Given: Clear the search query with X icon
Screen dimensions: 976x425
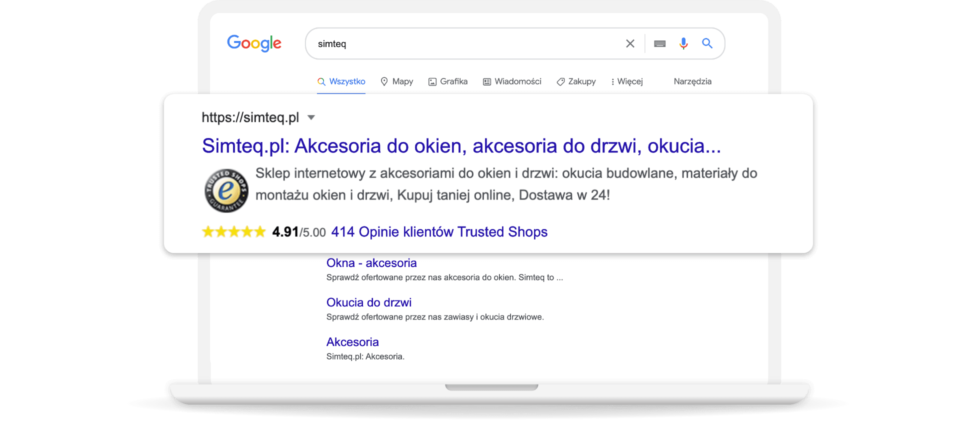Looking at the screenshot, I should pyautogui.click(x=630, y=44).
